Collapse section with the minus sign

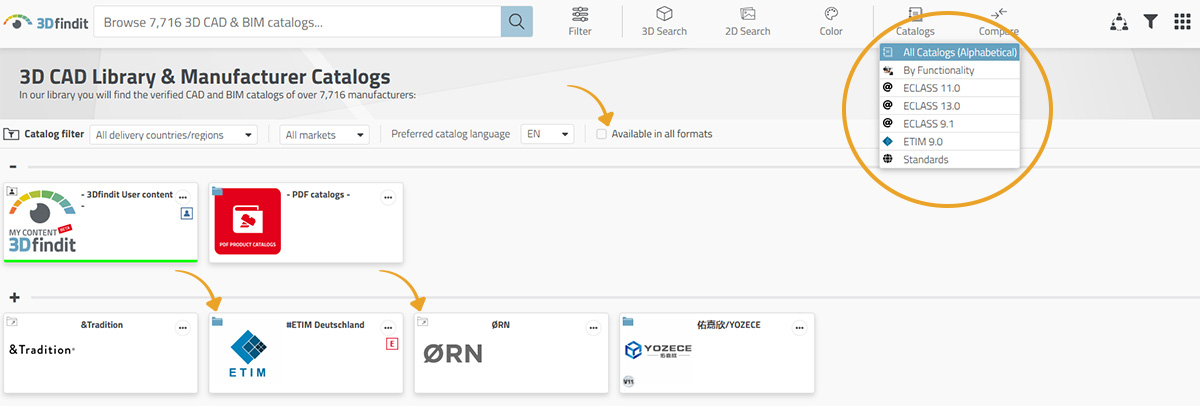click(x=14, y=166)
